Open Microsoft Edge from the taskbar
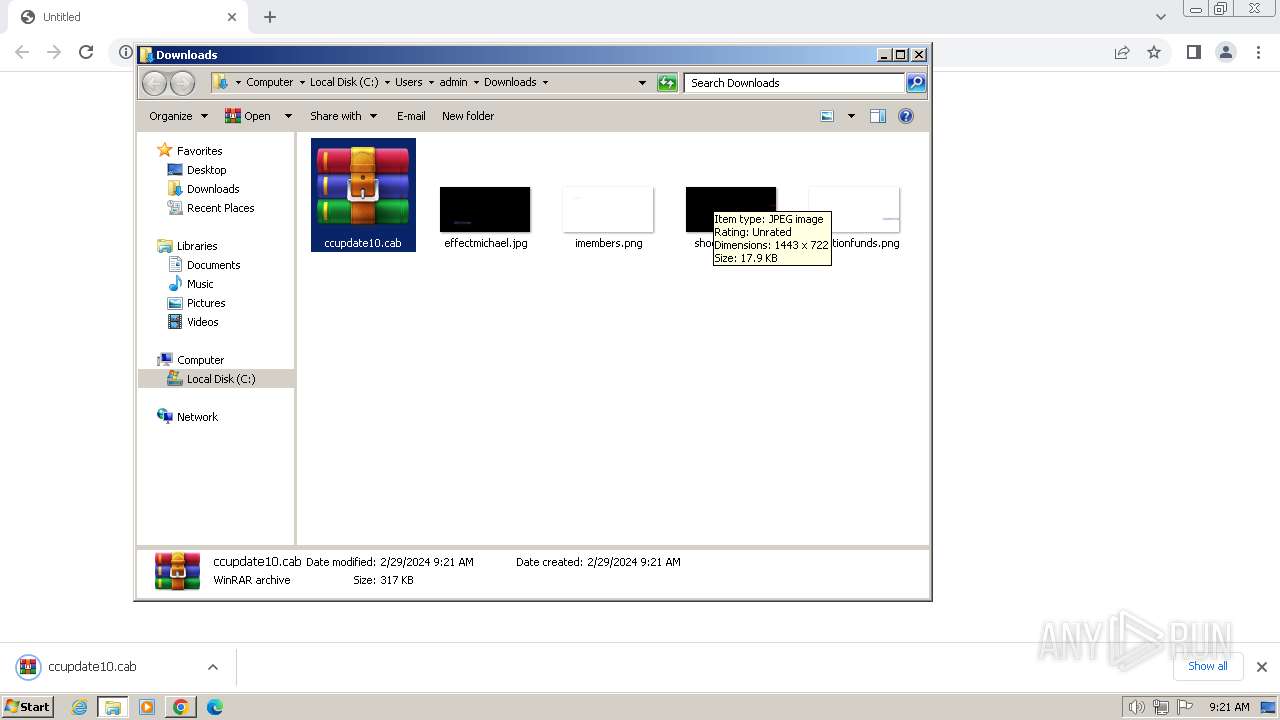This screenshot has height=720, width=1280. coord(214,707)
